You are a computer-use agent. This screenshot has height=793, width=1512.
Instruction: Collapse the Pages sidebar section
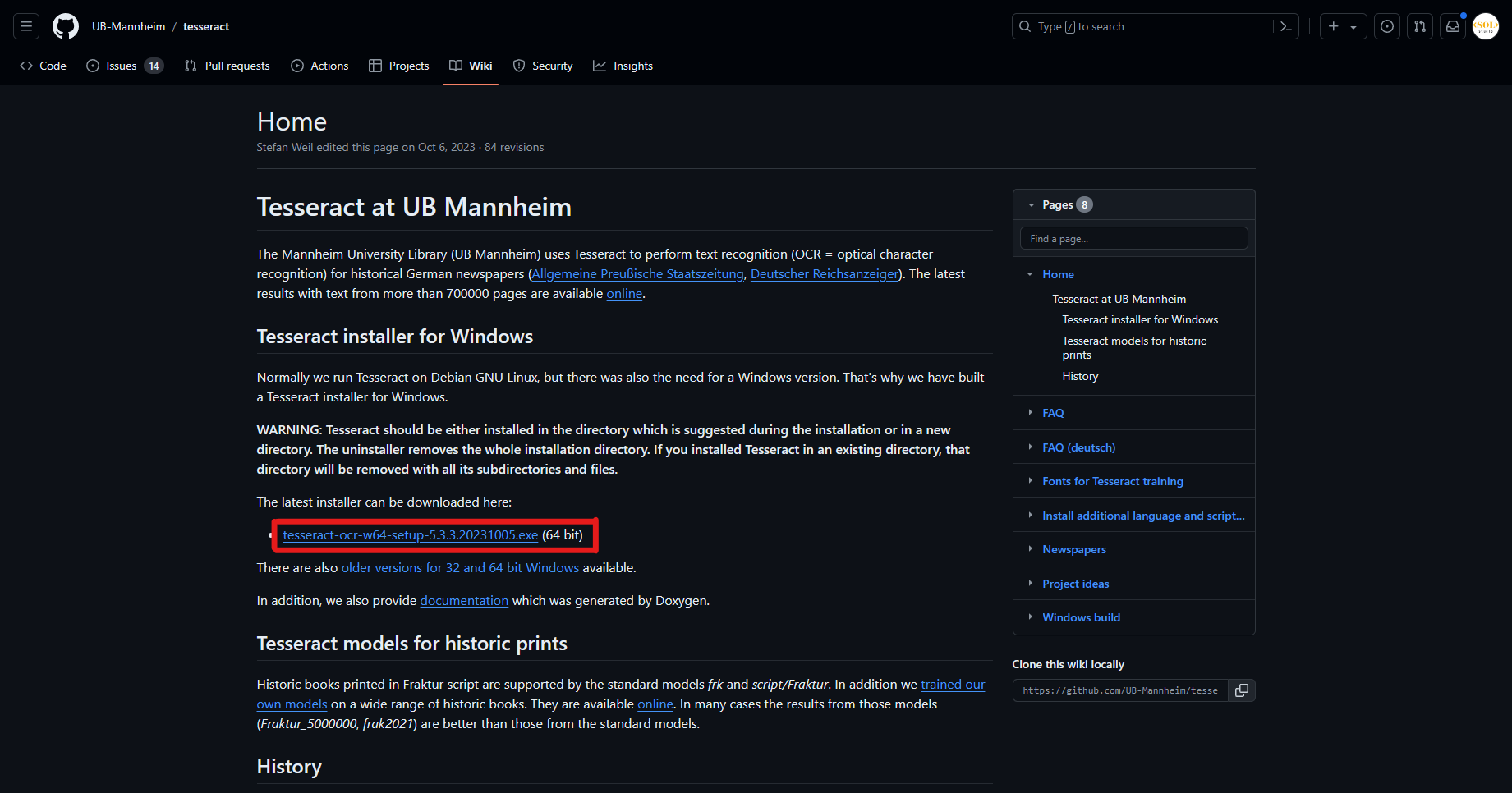(x=1032, y=204)
